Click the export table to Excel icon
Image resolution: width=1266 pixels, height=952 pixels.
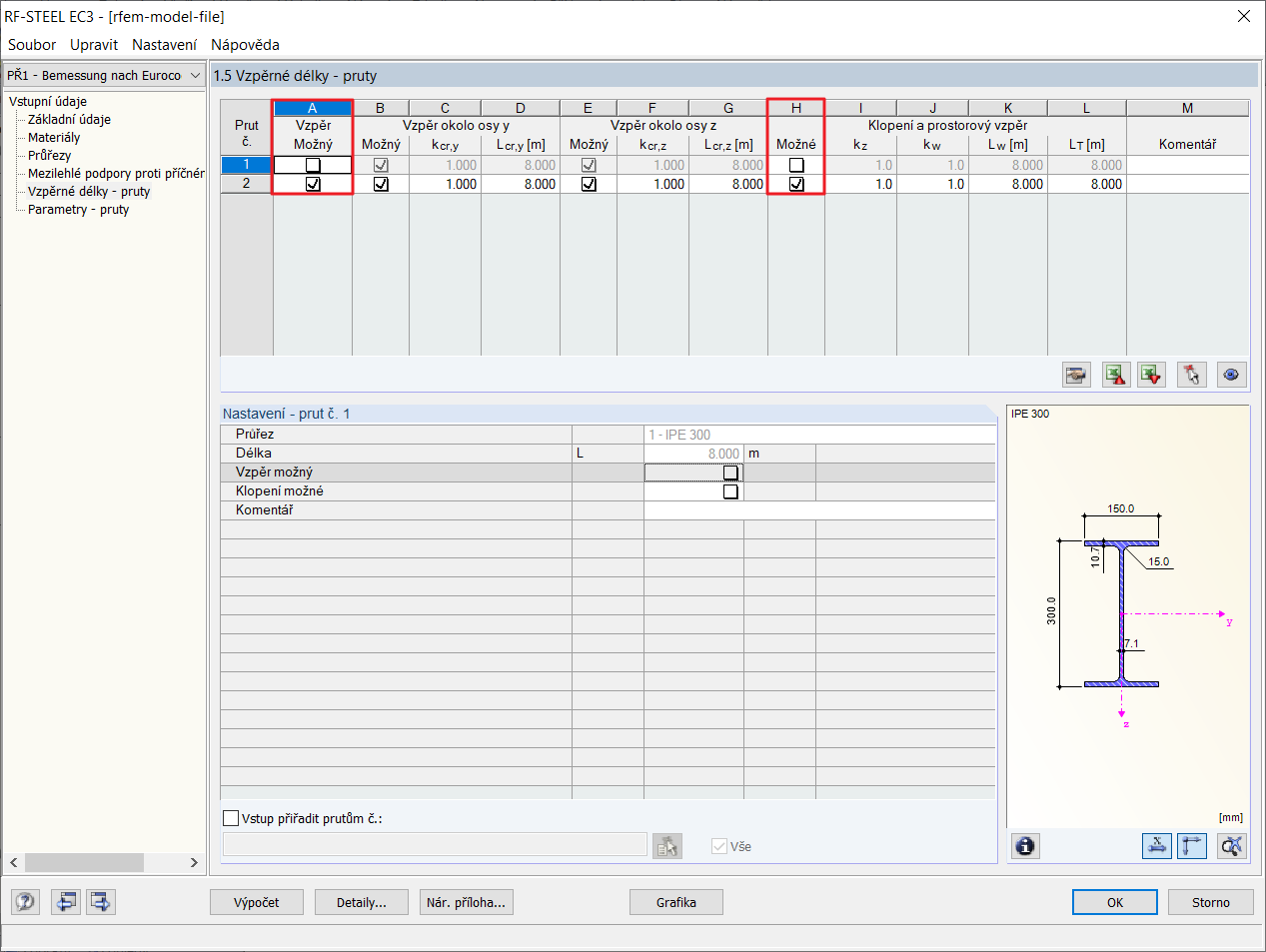tap(1115, 375)
